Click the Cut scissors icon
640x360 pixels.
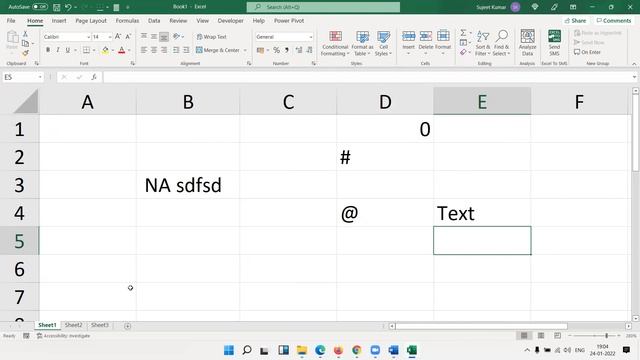coord(25,34)
